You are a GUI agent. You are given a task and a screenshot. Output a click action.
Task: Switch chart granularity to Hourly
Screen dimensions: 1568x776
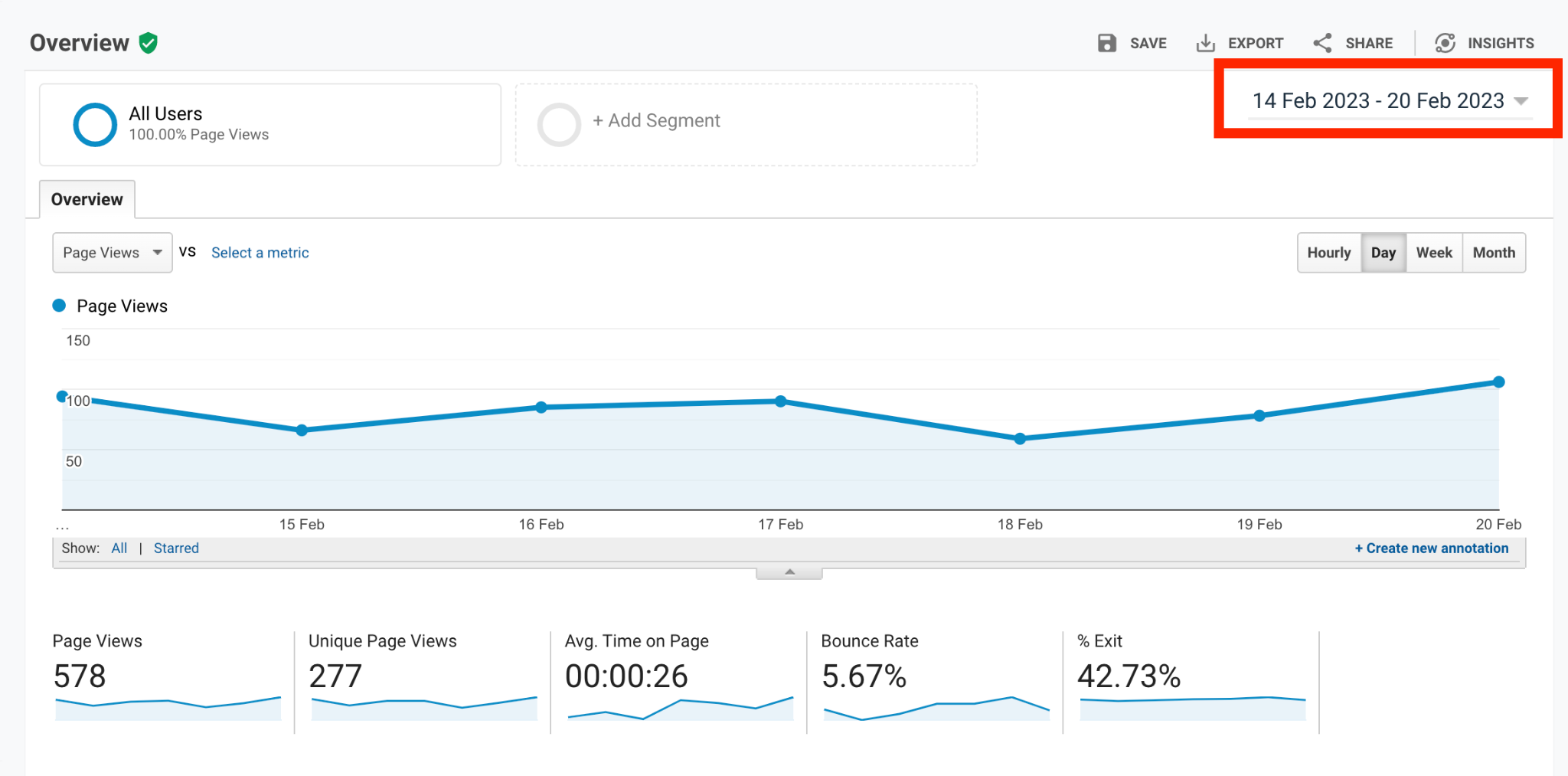point(1329,253)
